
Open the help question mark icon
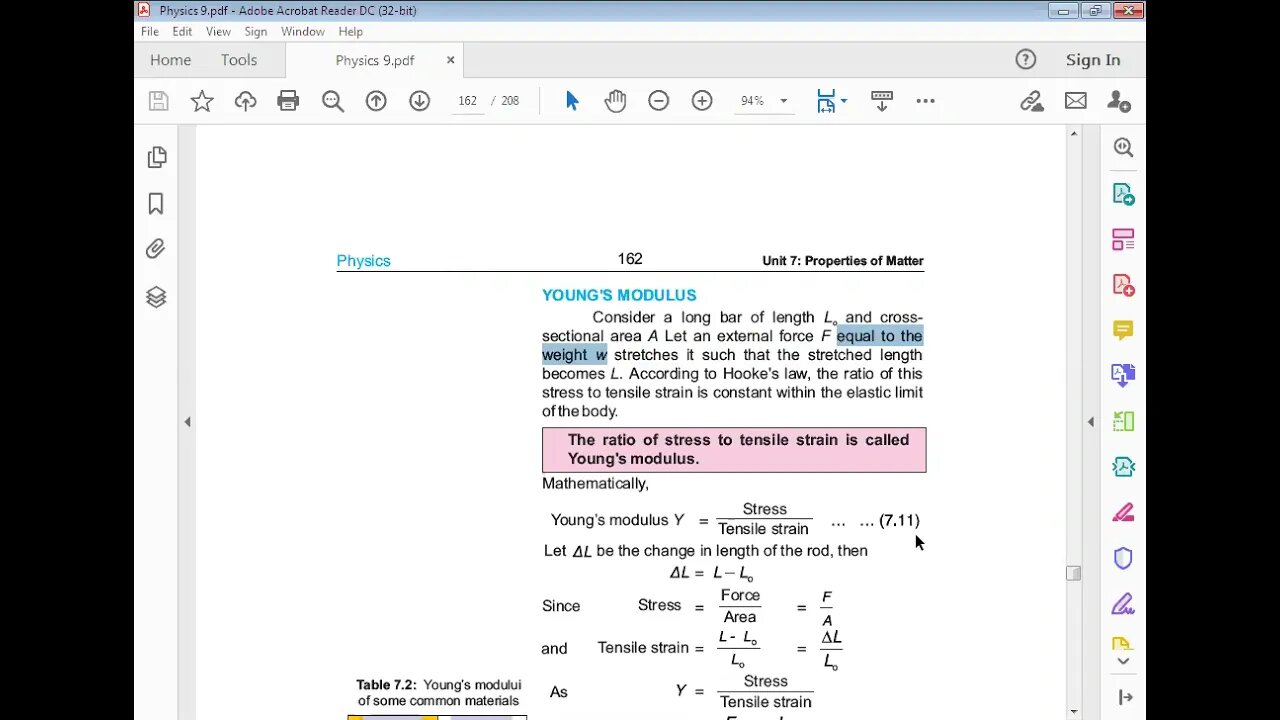point(1026,60)
